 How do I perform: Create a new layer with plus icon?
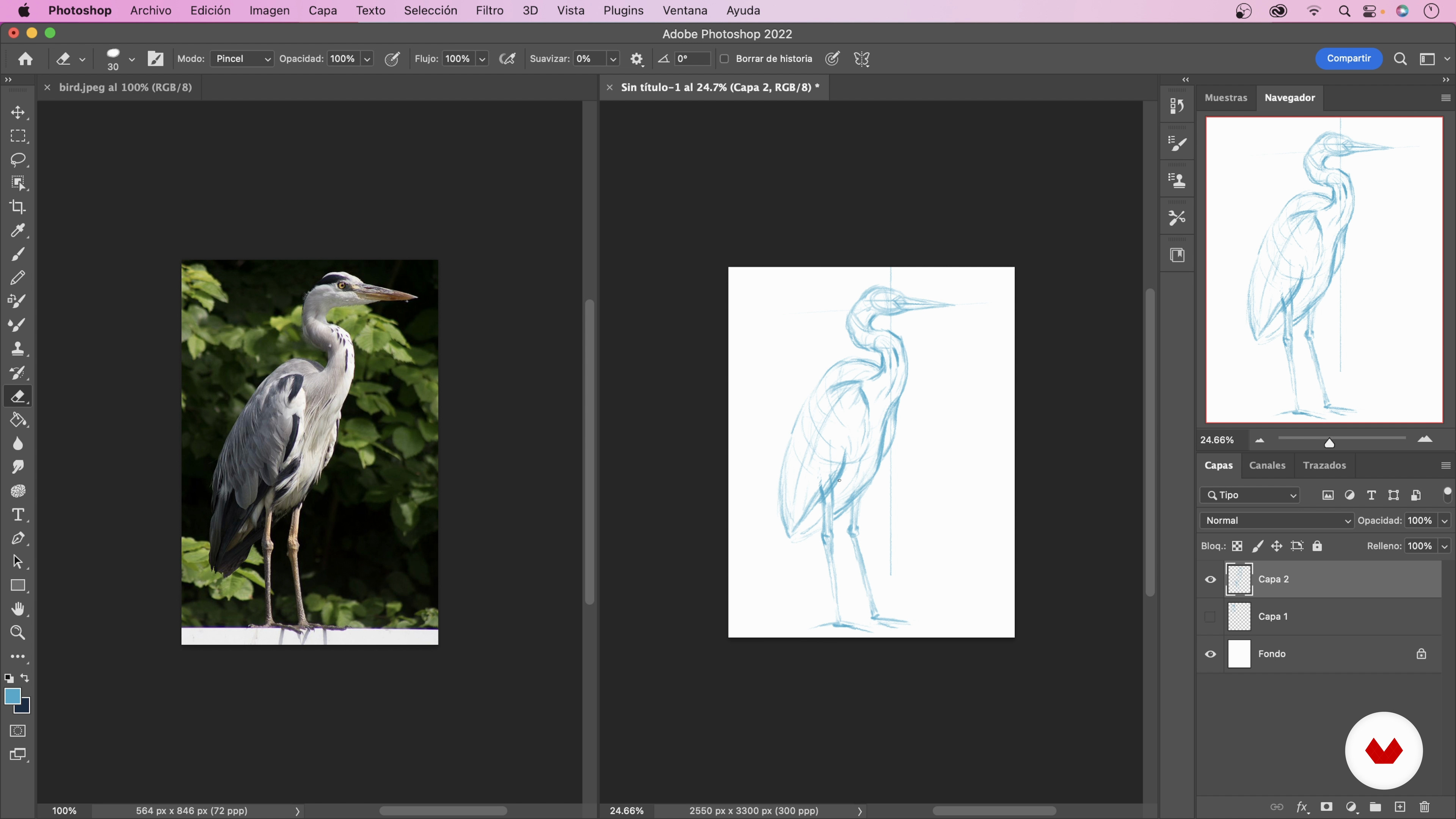[x=1400, y=807]
